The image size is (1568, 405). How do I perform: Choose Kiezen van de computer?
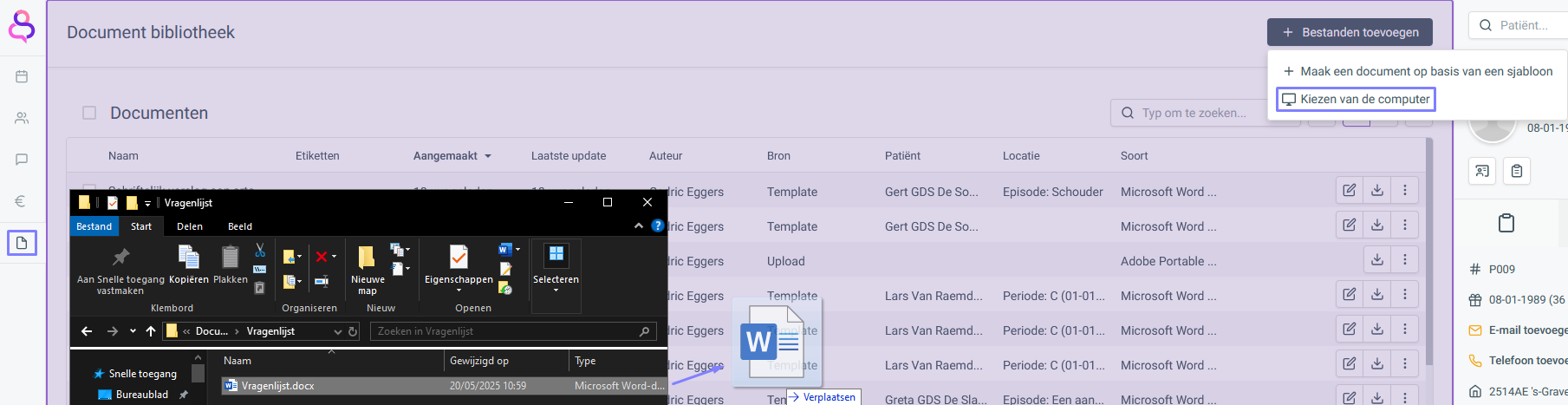(x=1357, y=99)
